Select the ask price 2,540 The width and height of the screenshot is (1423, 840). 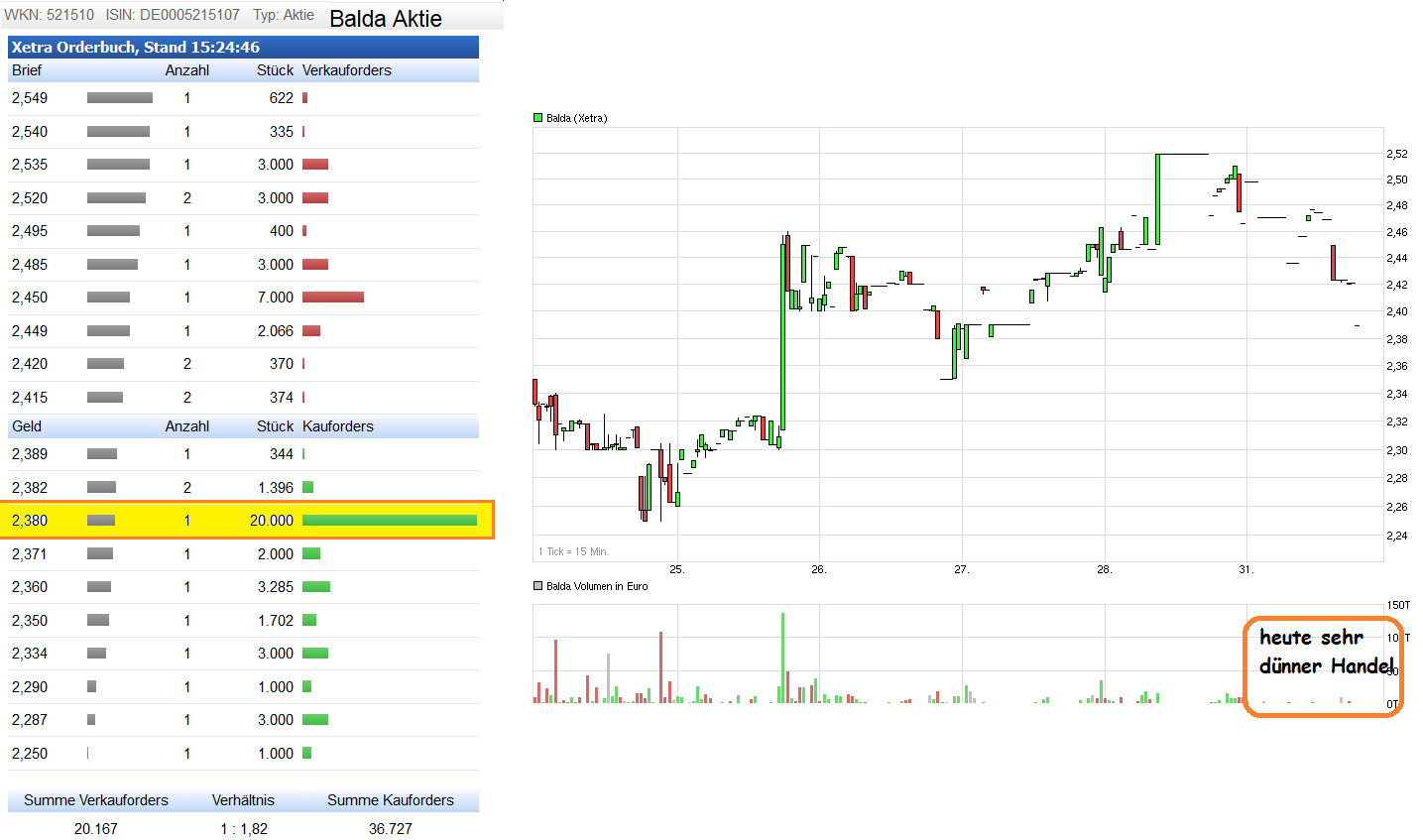(30, 132)
